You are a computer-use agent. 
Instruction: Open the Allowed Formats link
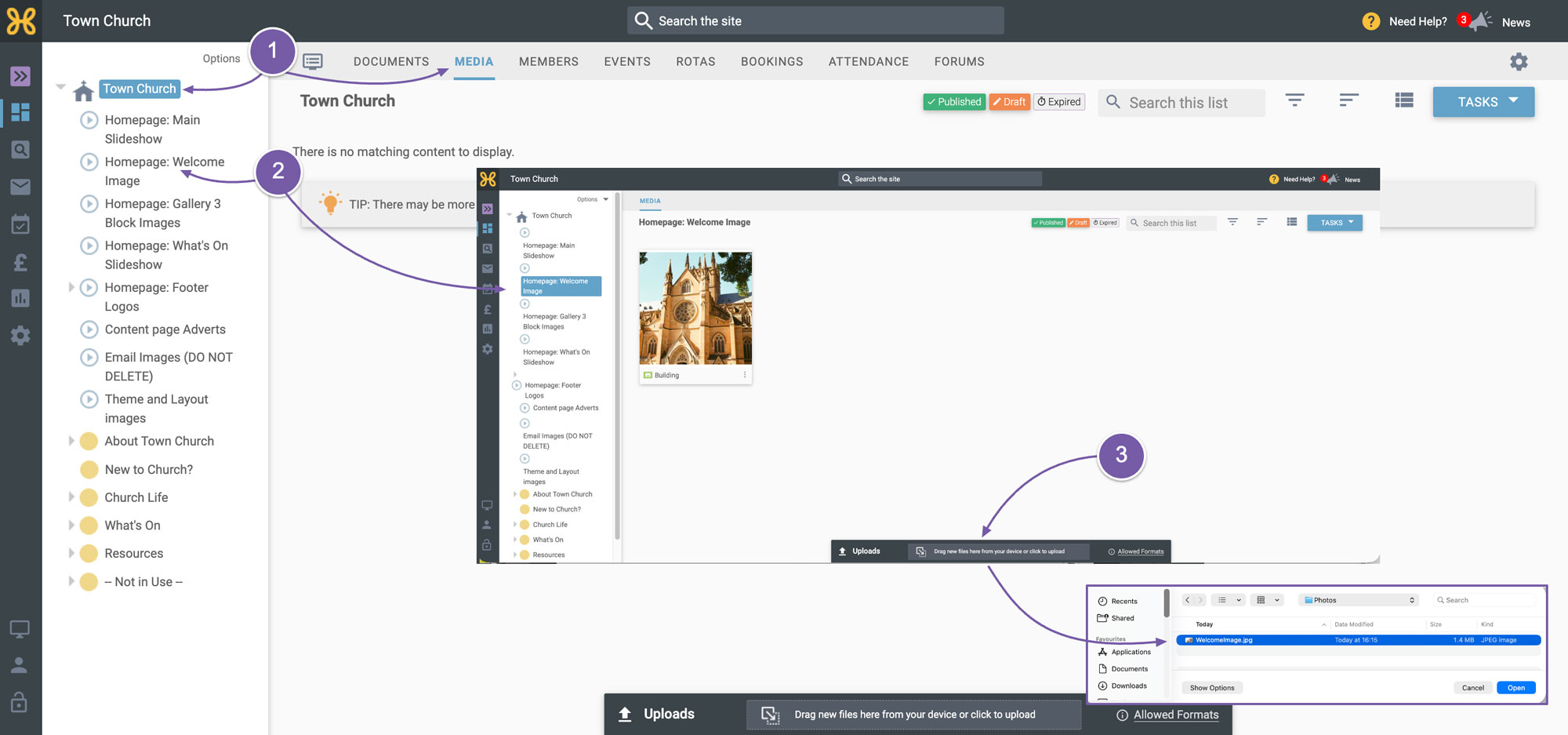[1176, 715]
